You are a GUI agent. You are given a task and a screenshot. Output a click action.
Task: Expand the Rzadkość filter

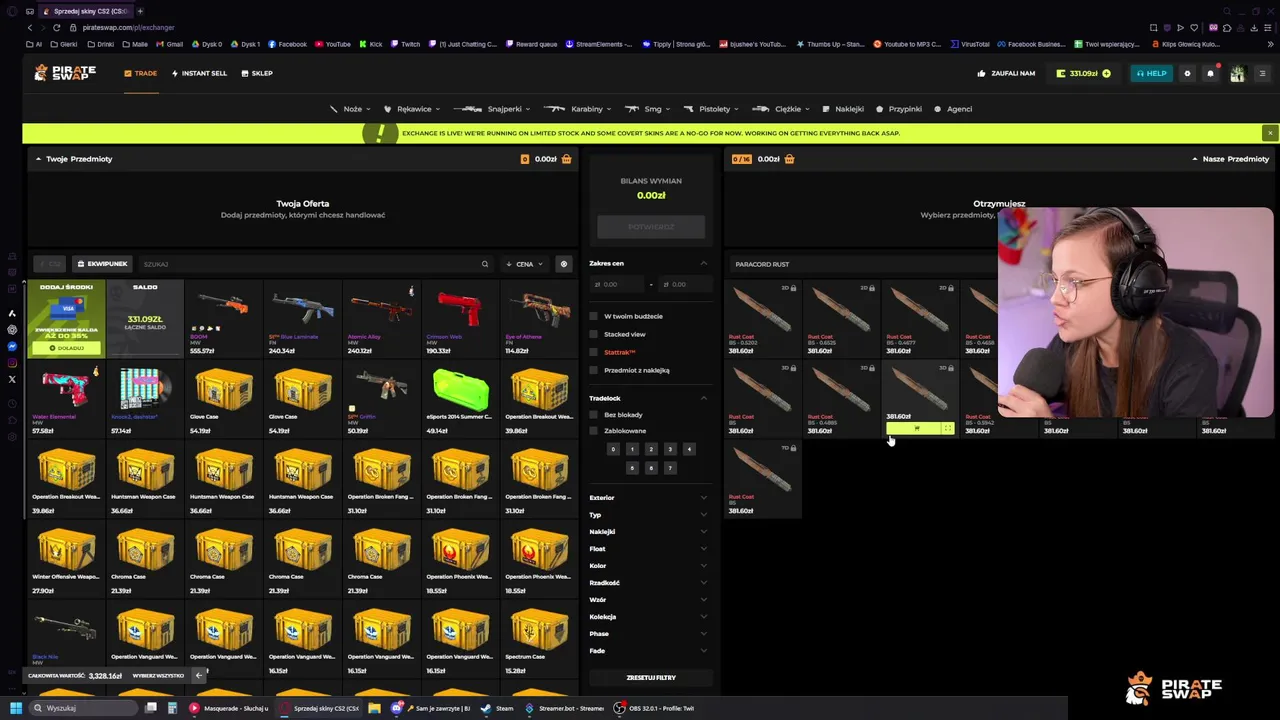648,583
